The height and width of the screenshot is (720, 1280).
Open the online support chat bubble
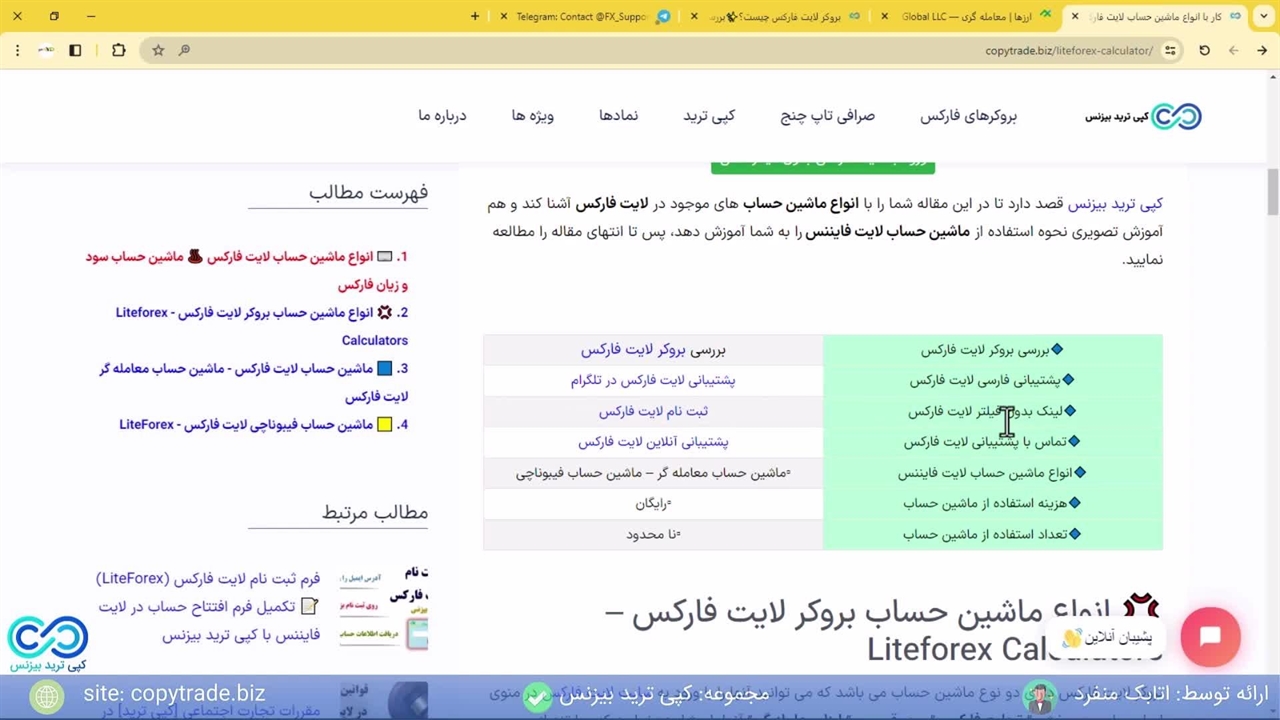click(x=1210, y=637)
